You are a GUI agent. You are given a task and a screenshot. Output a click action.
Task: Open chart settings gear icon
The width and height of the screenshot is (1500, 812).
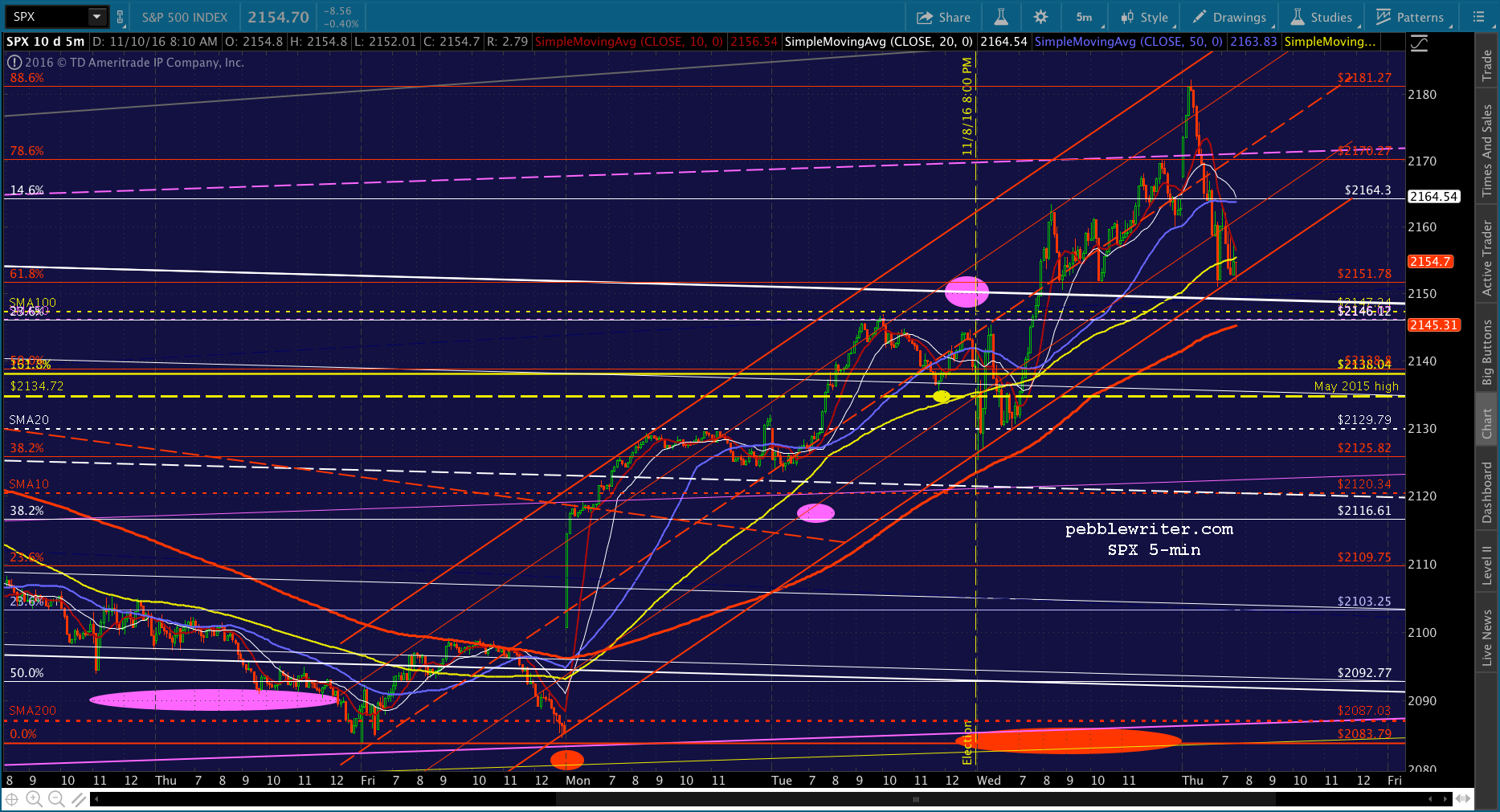point(1040,17)
